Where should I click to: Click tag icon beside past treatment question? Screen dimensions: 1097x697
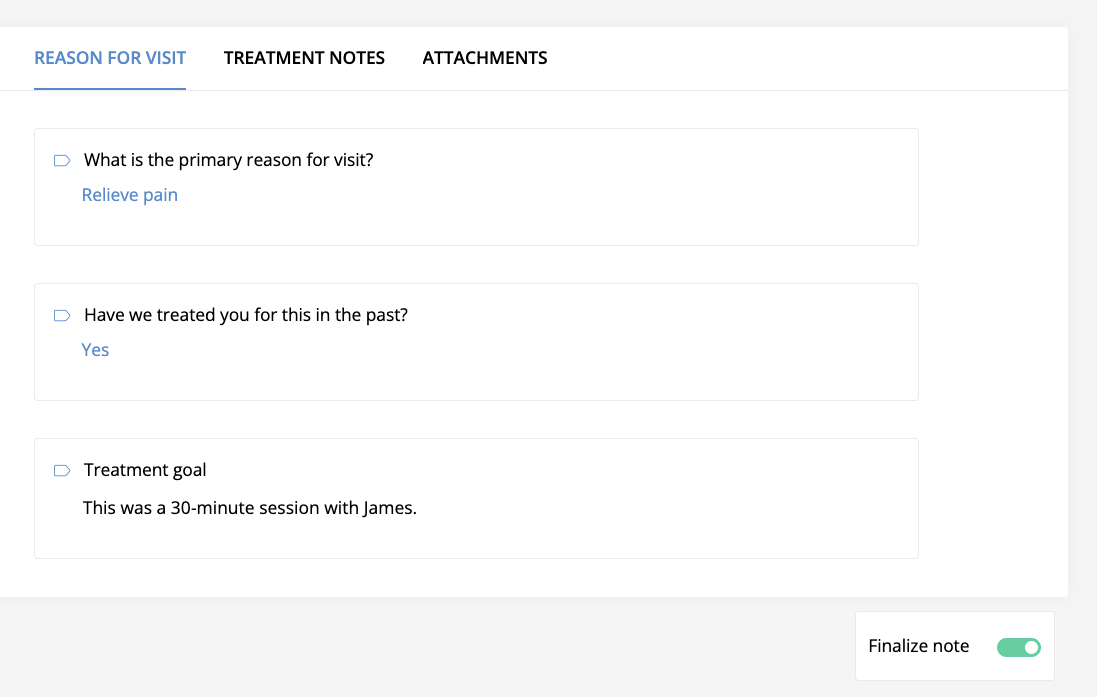pyautogui.click(x=62, y=316)
